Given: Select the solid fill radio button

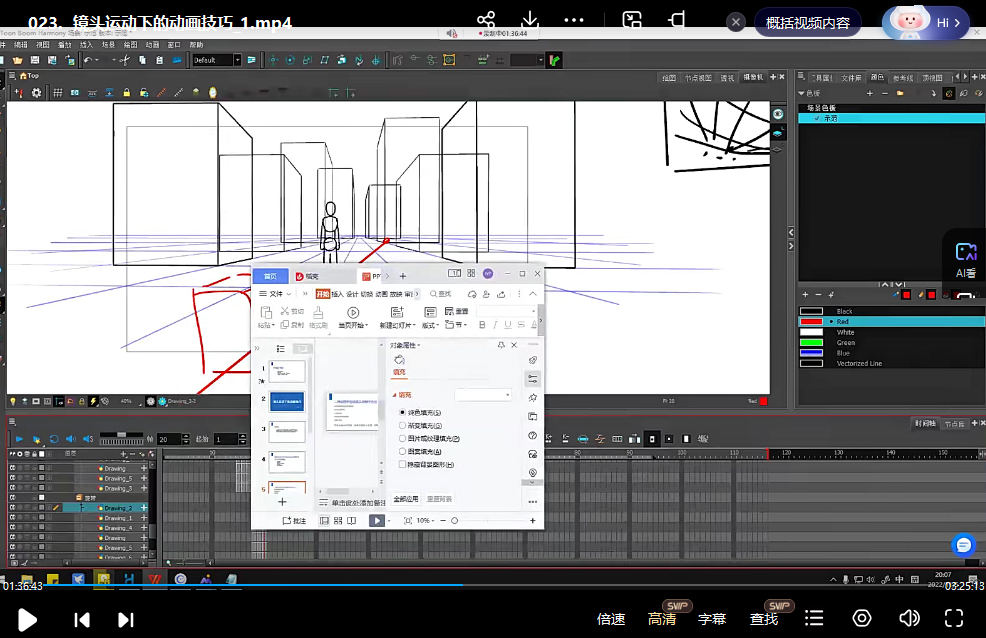Looking at the screenshot, I should pyautogui.click(x=403, y=412).
